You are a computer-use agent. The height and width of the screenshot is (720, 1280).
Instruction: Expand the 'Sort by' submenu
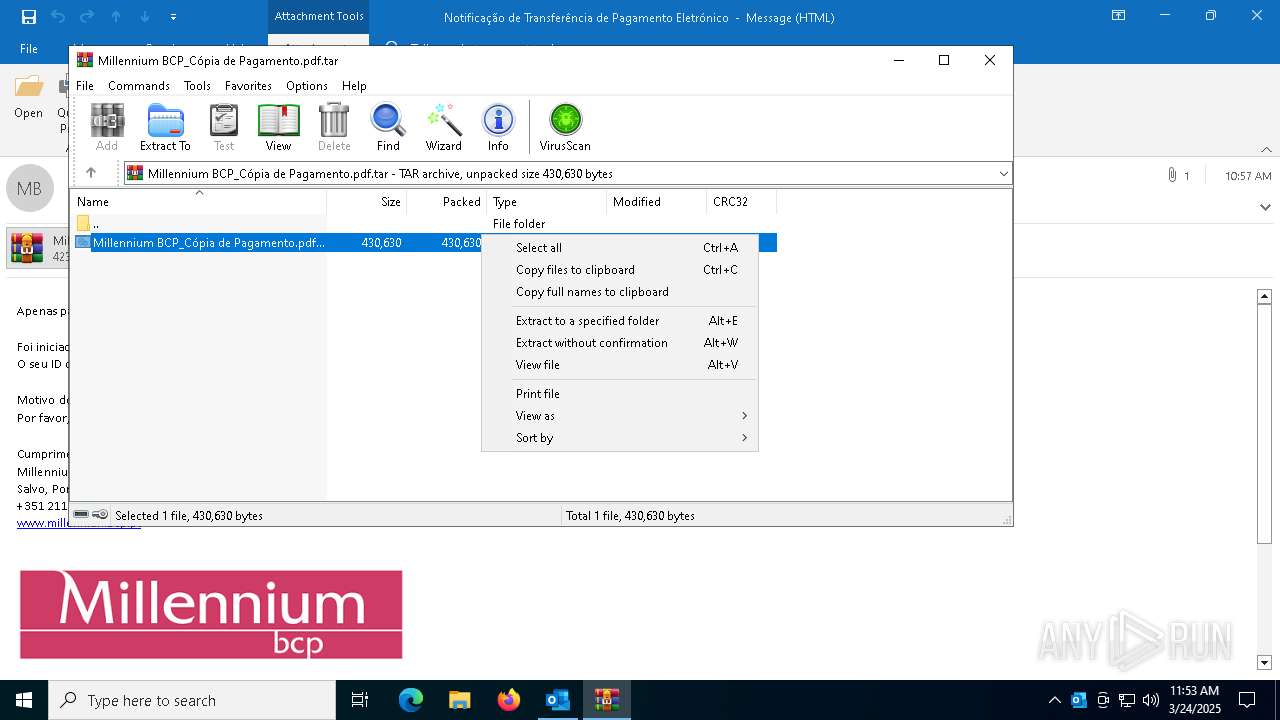[x=744, y=438]
